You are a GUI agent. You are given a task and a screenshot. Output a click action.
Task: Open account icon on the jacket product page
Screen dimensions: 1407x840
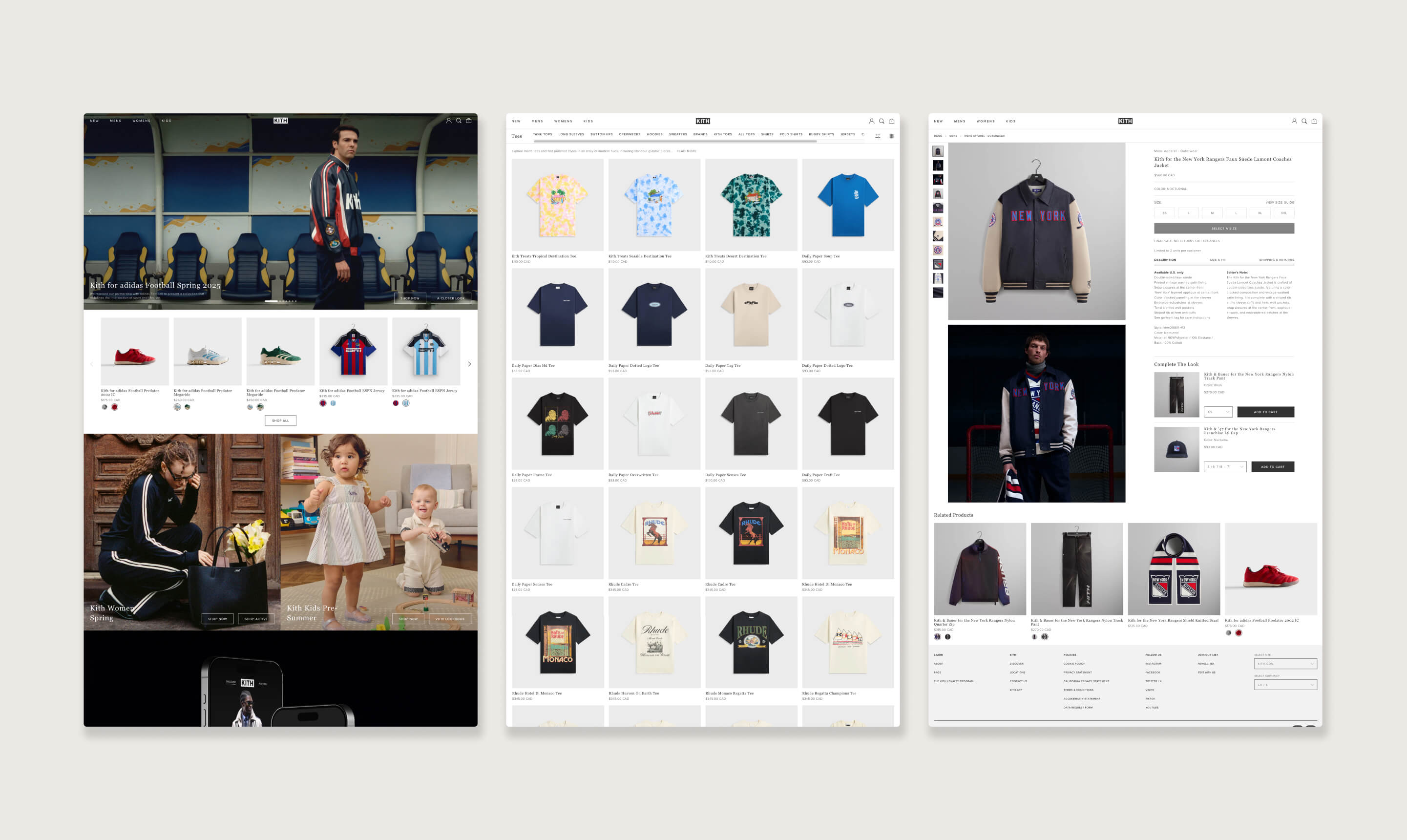[1294, 121]
